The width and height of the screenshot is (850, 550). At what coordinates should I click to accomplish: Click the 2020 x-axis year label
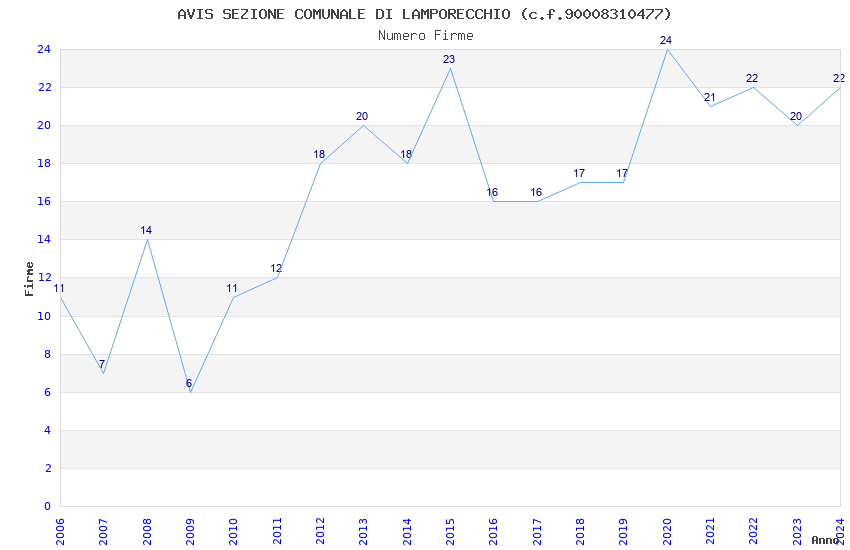coord(667,532)
